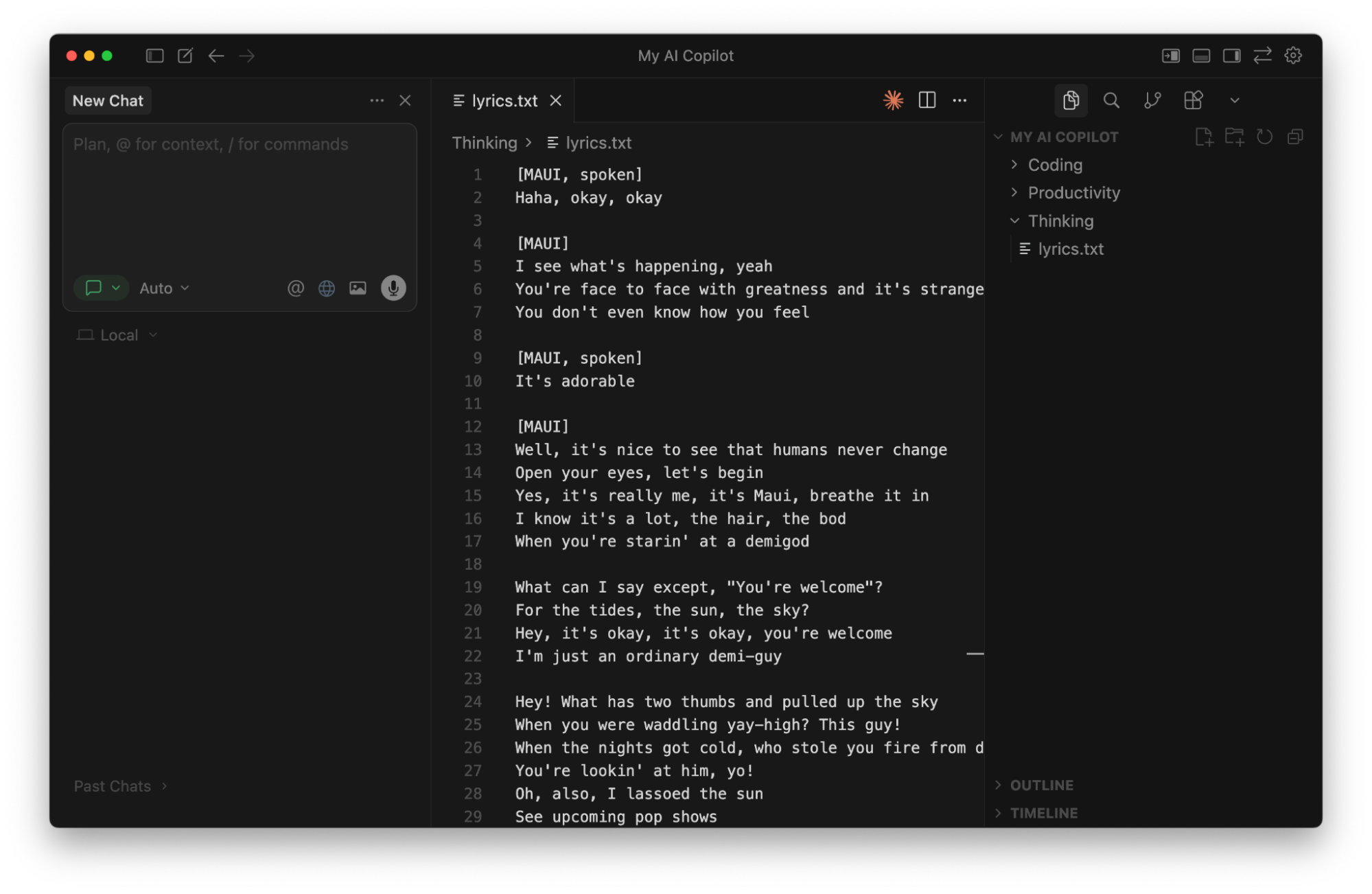The width and height of the screenshot is (1372, 894).
Task: Open the Search panel icon
Action: (x=1111, y=100)
